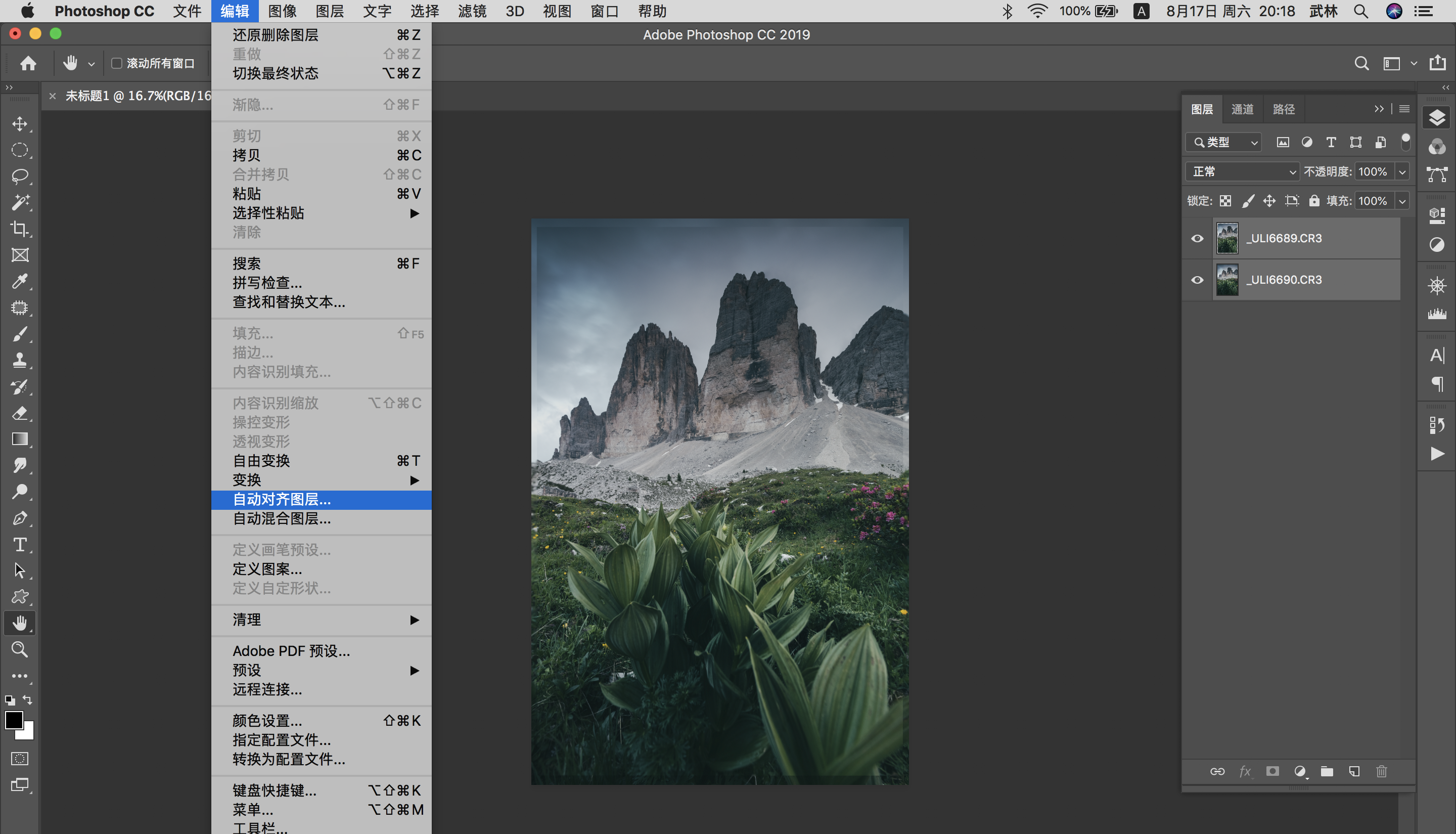Image resolution: width=1456 pixels, height=834 pixels.
Task: Open the 类型 layer filter dropdown
Action: (x=1224, y=142)
